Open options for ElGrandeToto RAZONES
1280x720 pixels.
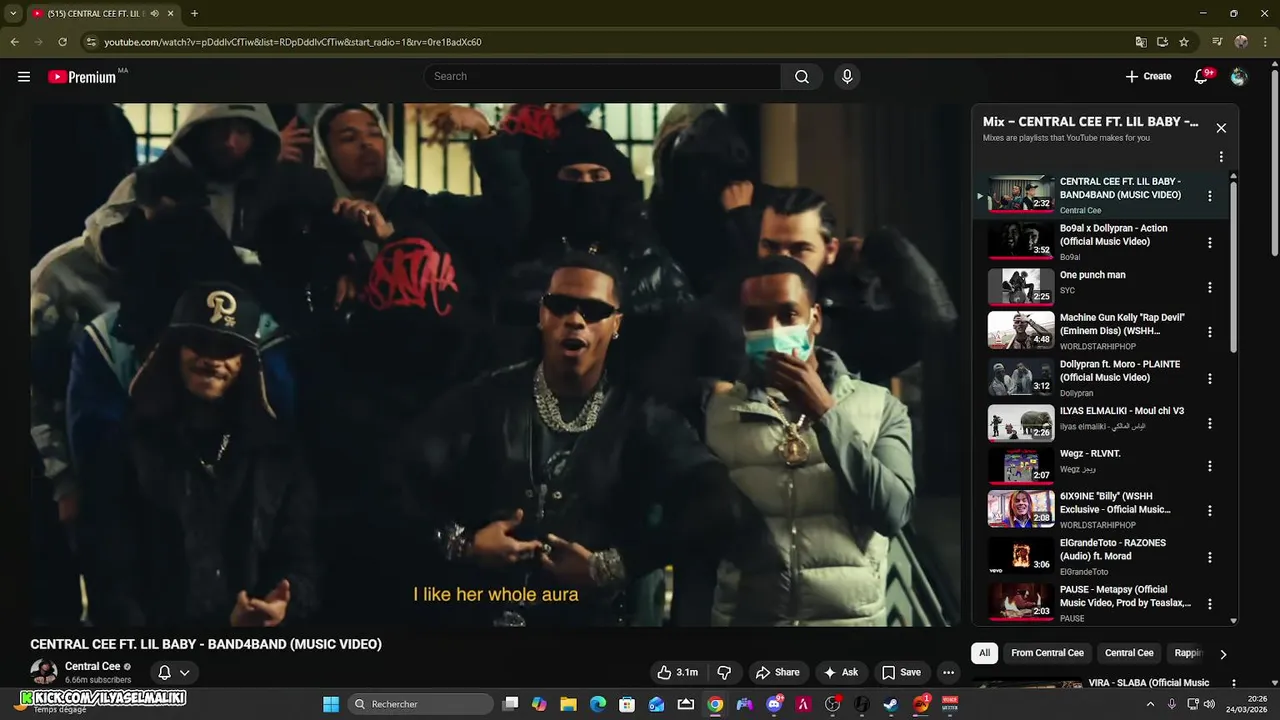point(1210,557)
